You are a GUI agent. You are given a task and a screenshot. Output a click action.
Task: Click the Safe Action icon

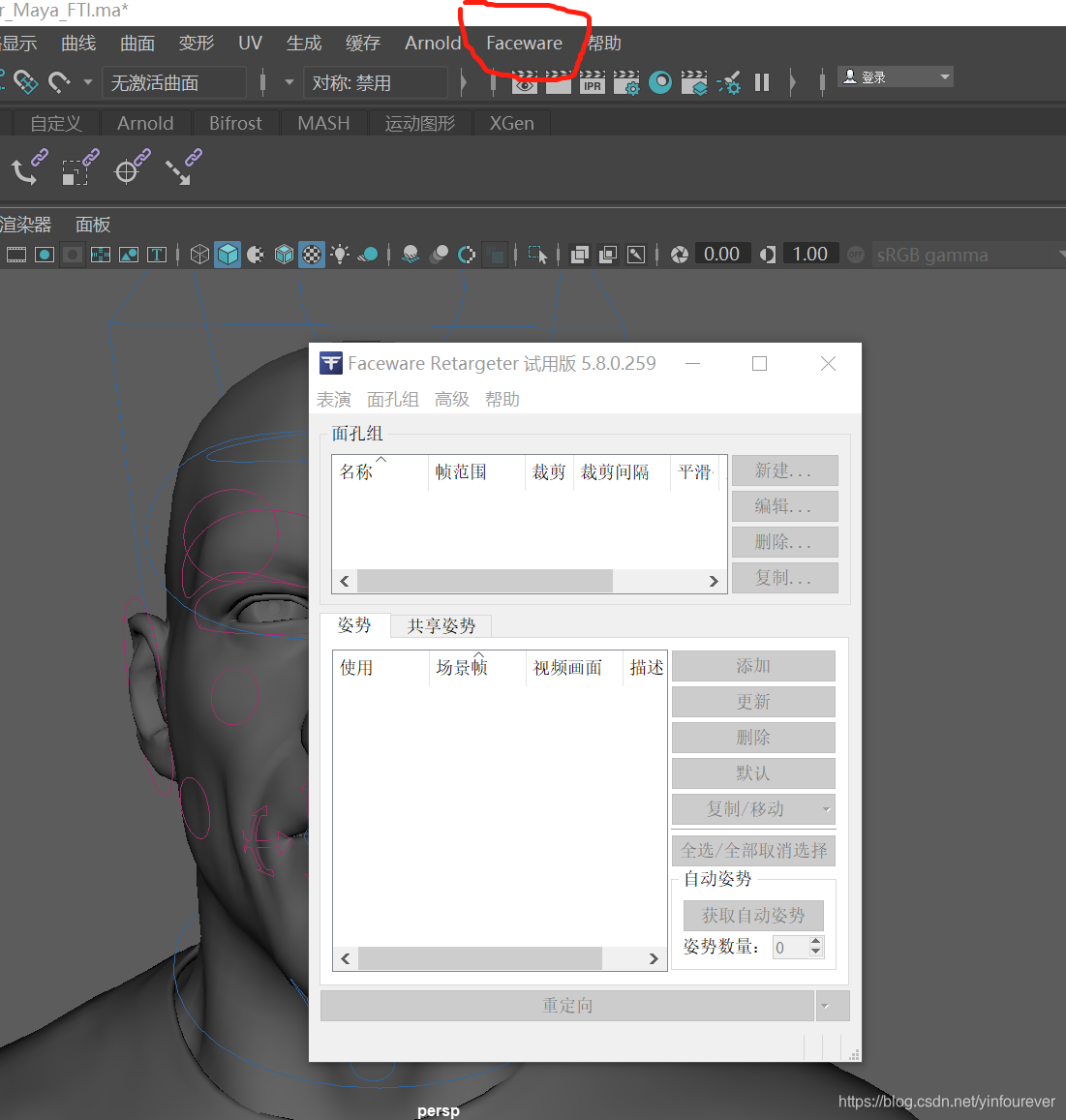(129, 255)
